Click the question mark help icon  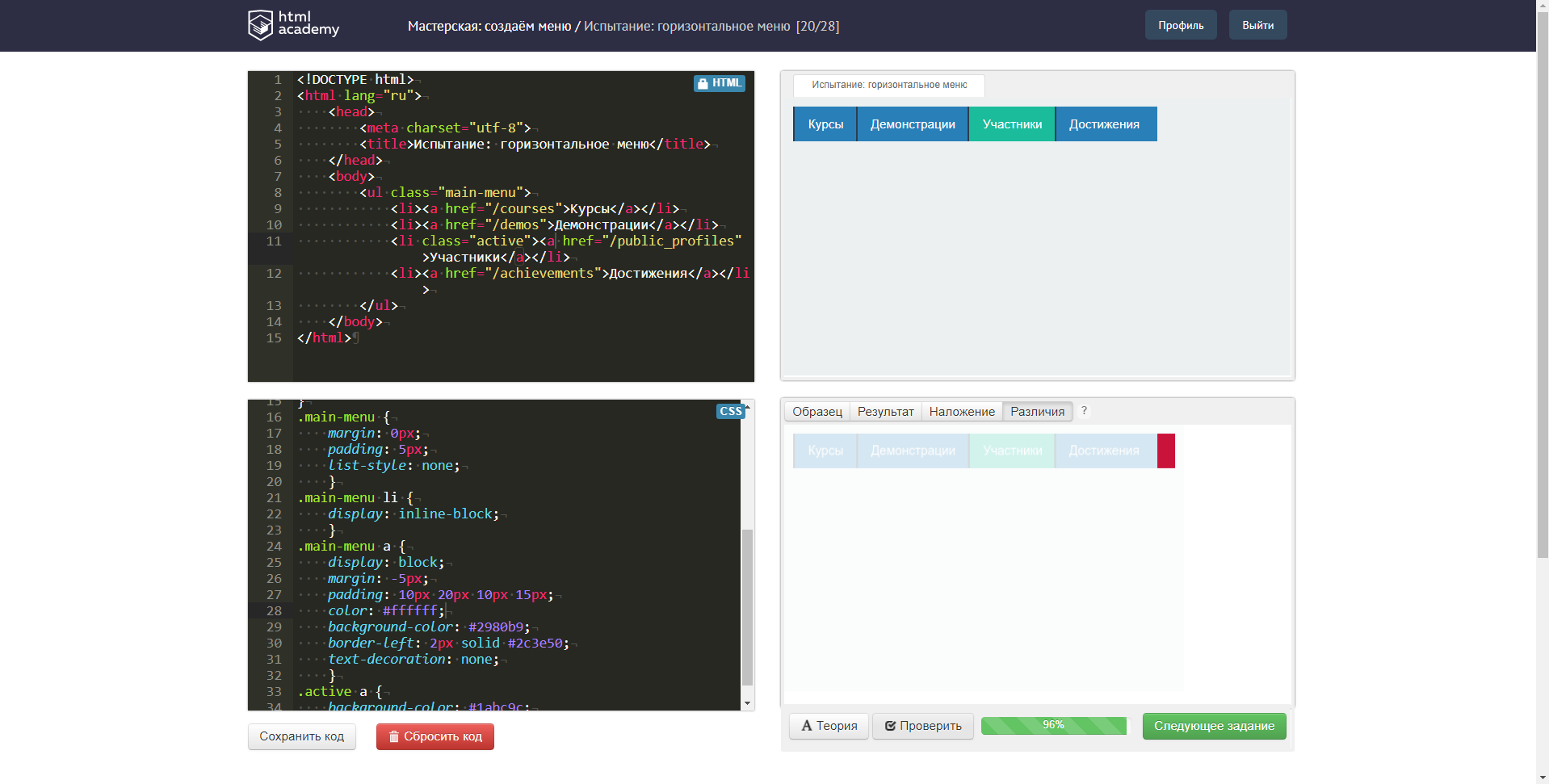click(x=1084, y=410)
